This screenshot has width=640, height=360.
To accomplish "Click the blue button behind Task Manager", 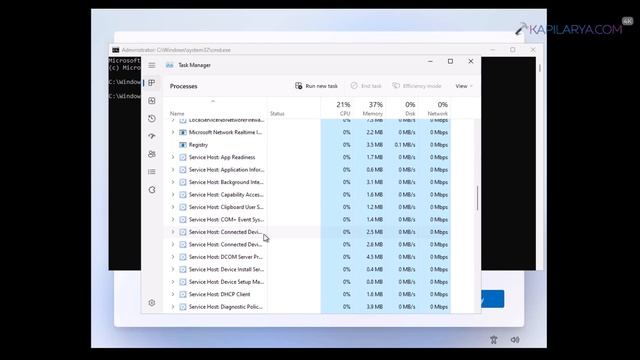I will click(x=493, y=299).
